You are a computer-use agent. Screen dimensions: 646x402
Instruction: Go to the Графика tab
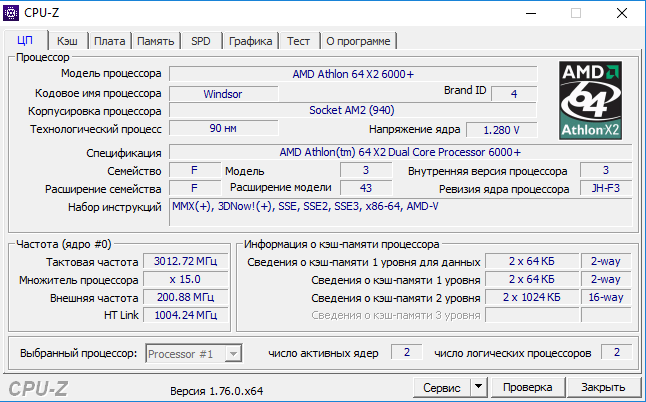pos(250,41)
